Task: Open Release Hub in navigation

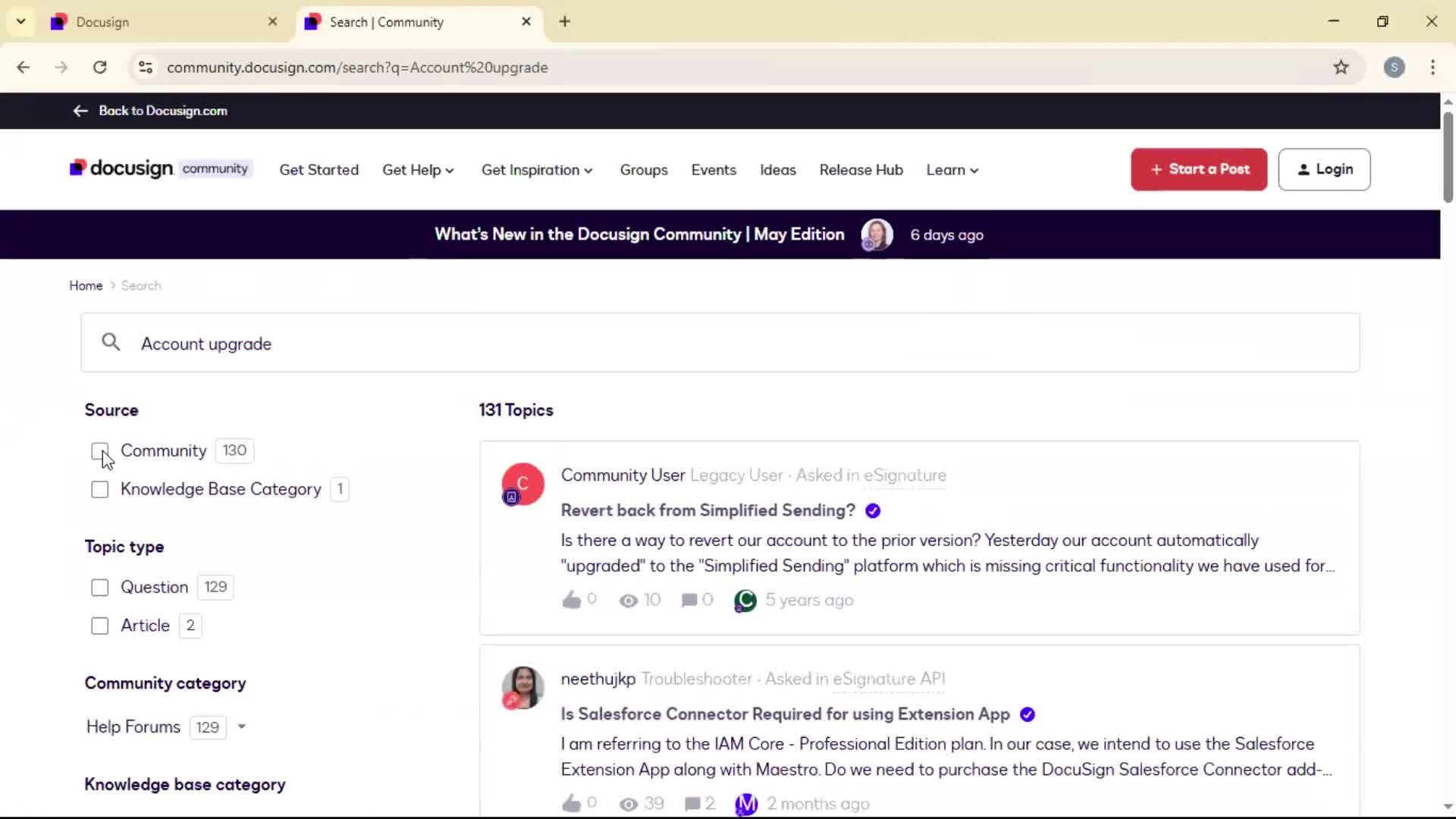Action: pyautogui.click(x=861, y=170)
